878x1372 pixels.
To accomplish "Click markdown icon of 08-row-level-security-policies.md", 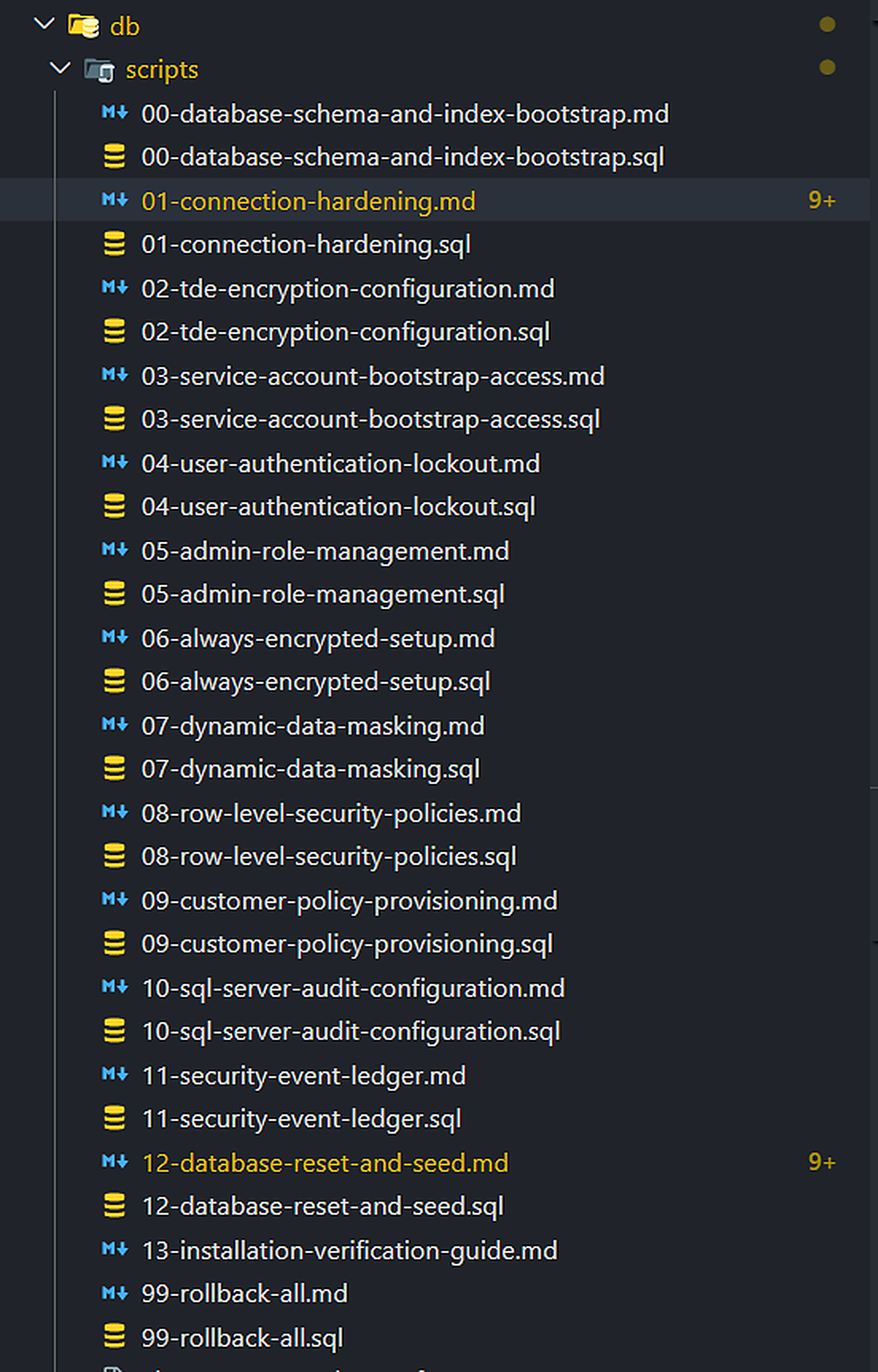I will (x=115, y=811).
